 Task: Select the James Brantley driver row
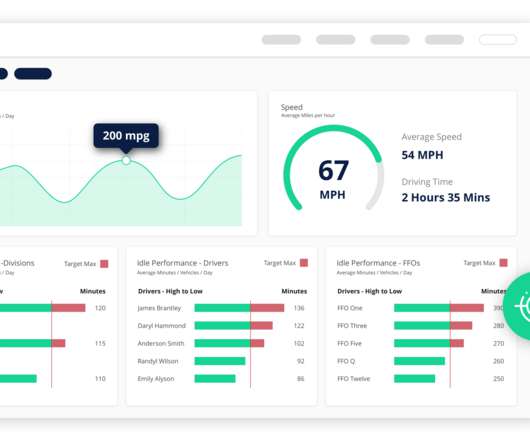221,308
